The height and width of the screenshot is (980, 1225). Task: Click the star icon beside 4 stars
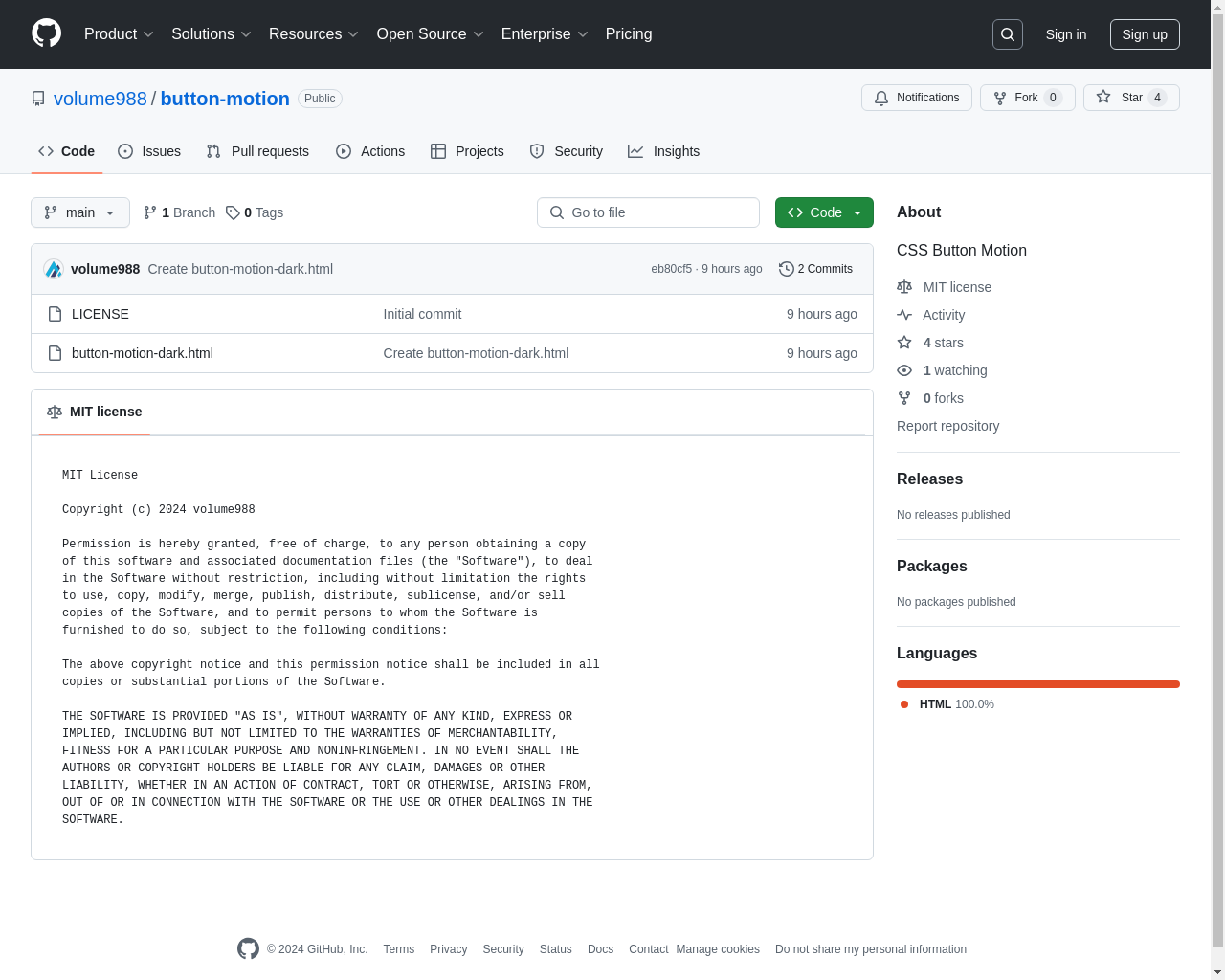904,342
